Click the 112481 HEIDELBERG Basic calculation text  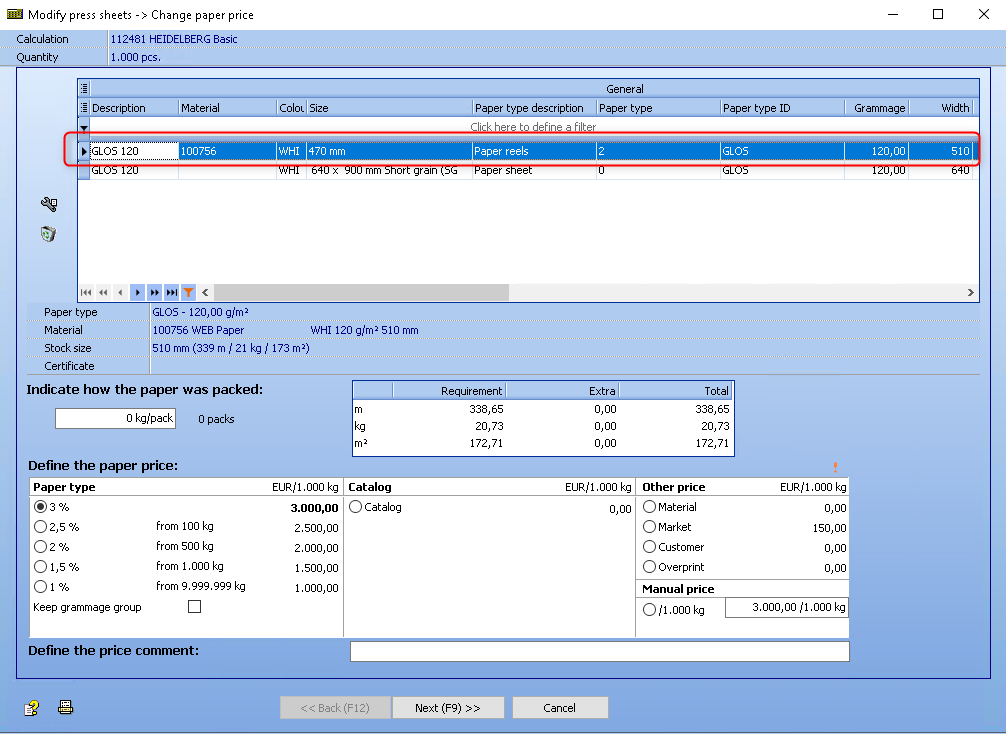tap(174, 39)
